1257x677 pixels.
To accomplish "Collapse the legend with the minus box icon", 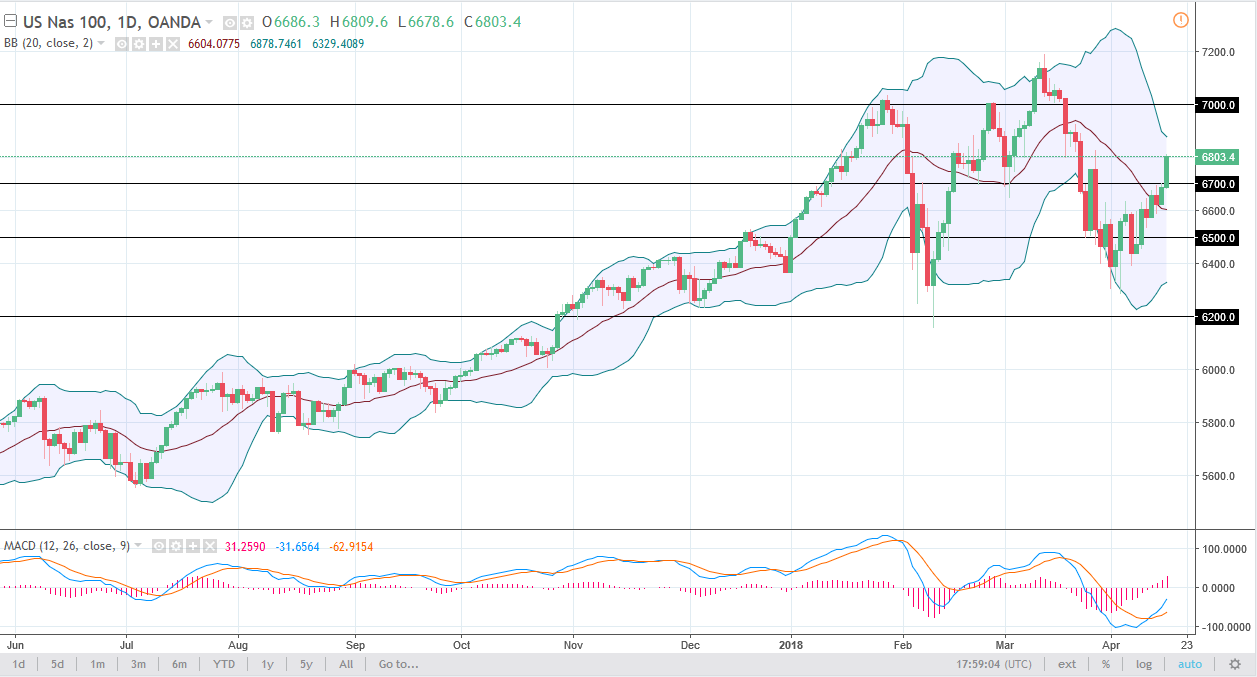I will (9, 20).
